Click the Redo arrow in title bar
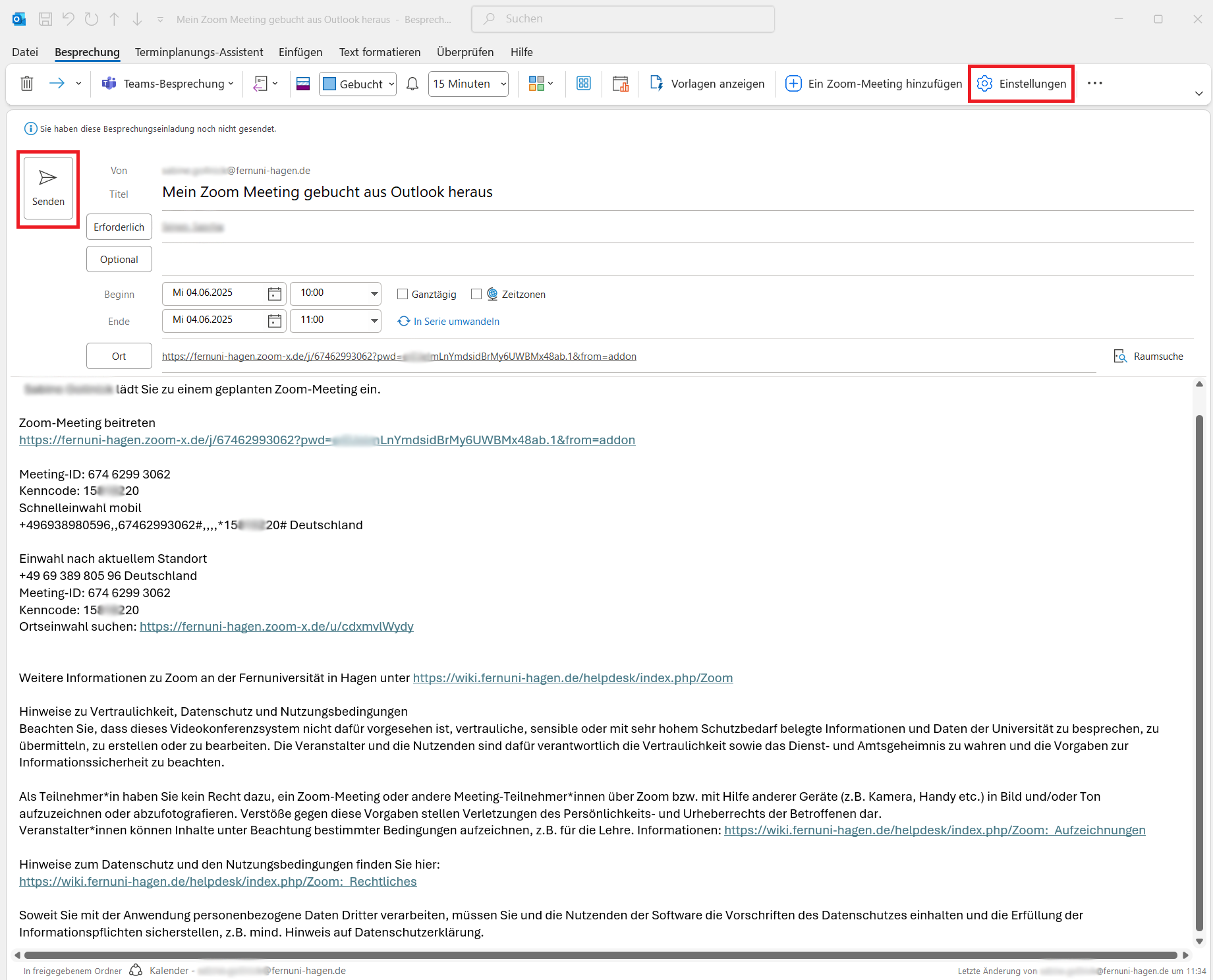This screenshot has width=1213, height=980. pos(92,19)
